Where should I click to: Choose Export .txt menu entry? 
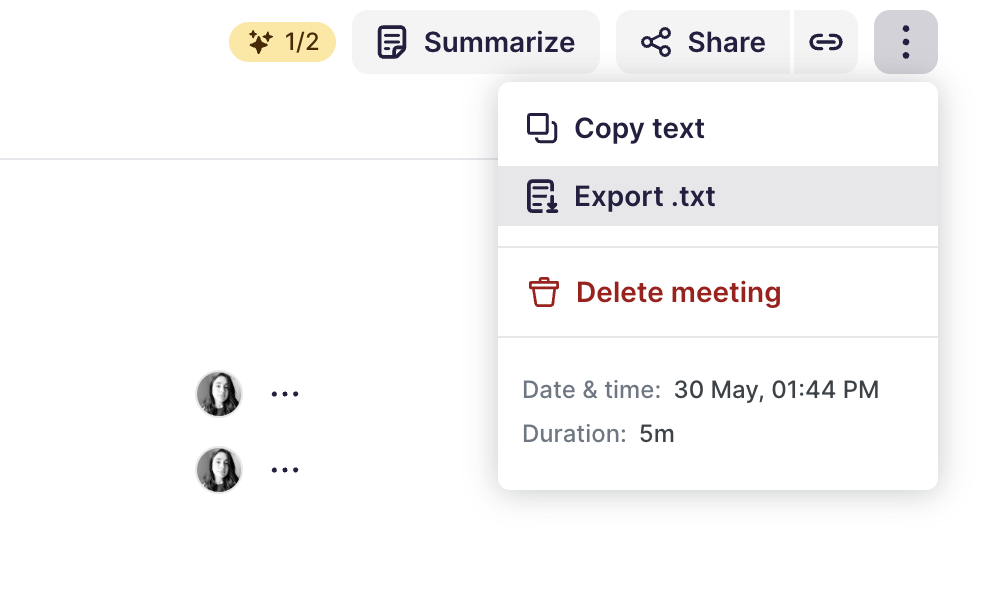point(645,196)
